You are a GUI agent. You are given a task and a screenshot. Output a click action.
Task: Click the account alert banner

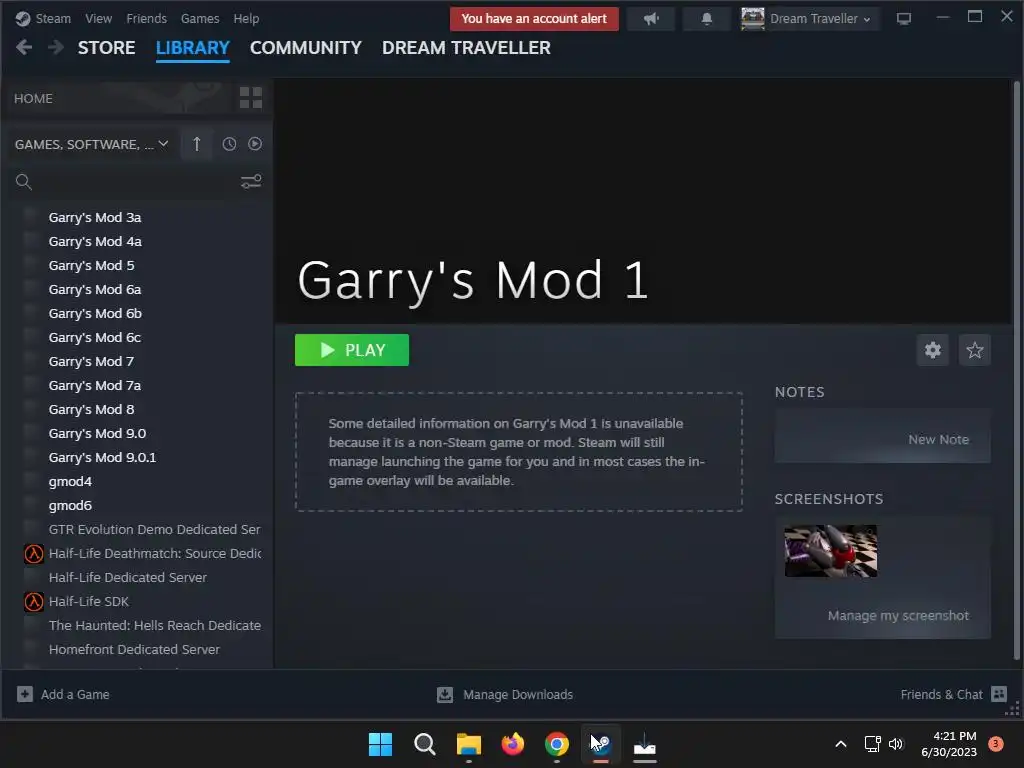click(x=534, y=18)
